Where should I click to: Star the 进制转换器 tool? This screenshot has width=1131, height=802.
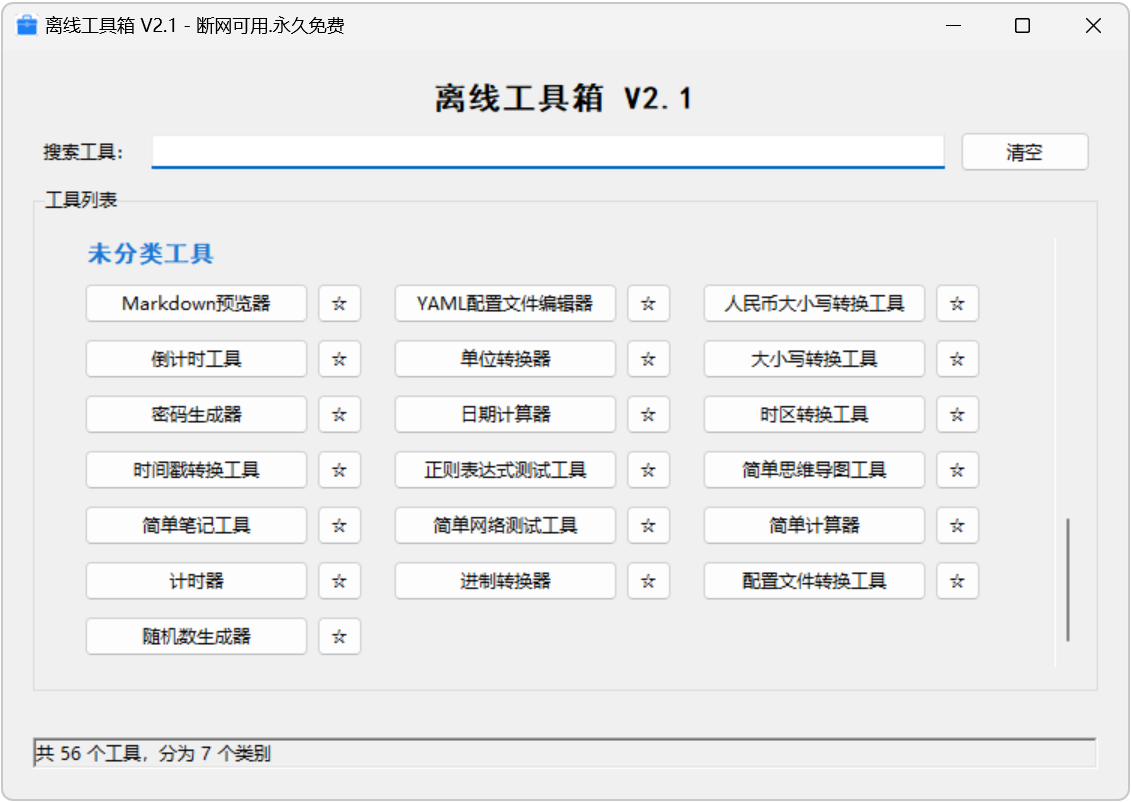[648, 581]
